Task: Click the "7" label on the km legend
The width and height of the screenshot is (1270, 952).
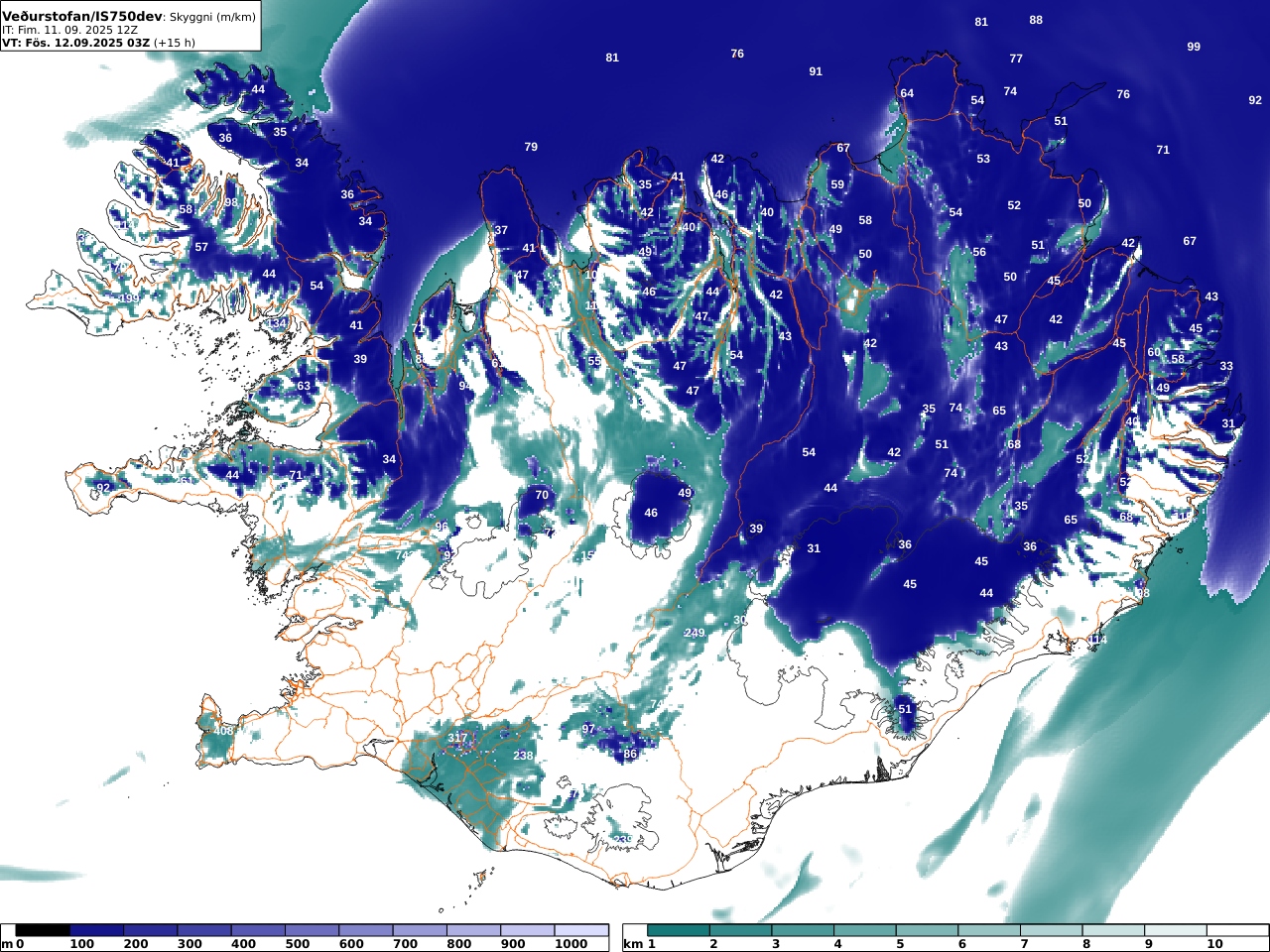Action: point(1024,944)
